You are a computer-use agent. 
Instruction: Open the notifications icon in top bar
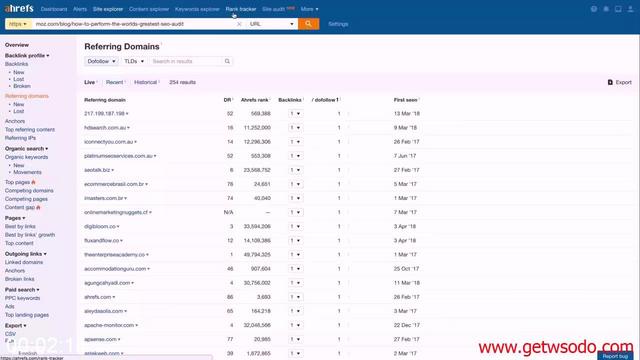tap(606, 9)
